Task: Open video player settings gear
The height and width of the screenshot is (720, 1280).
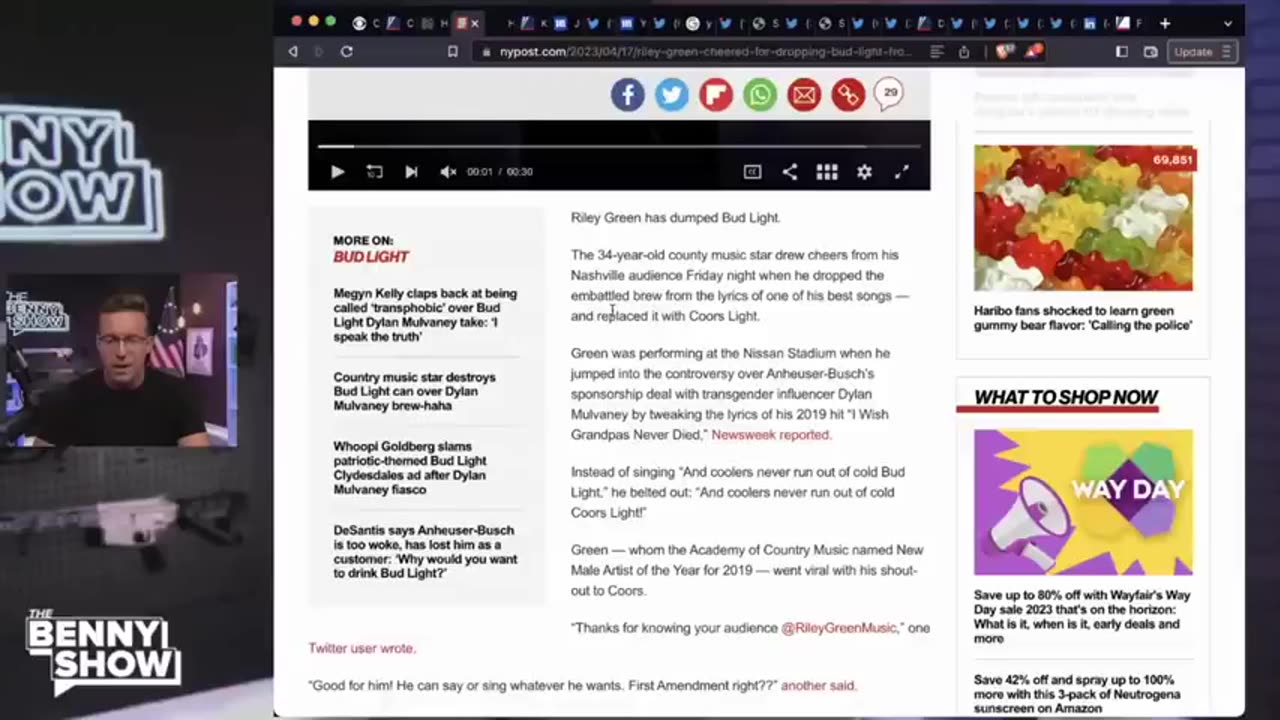Action: pyautogui.click(x=864, y=172)
